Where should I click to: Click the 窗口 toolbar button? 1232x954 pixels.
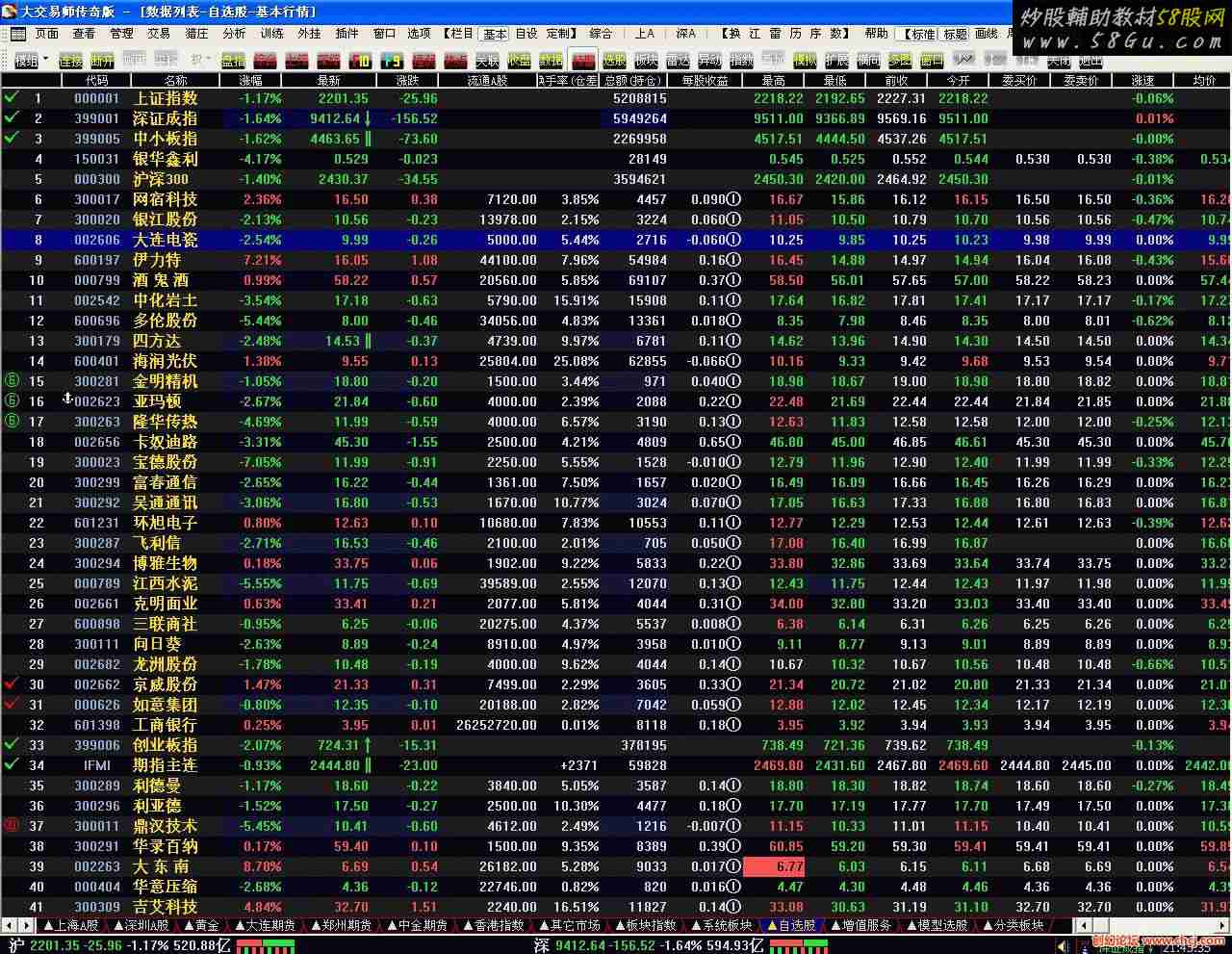tap(932, 61)
